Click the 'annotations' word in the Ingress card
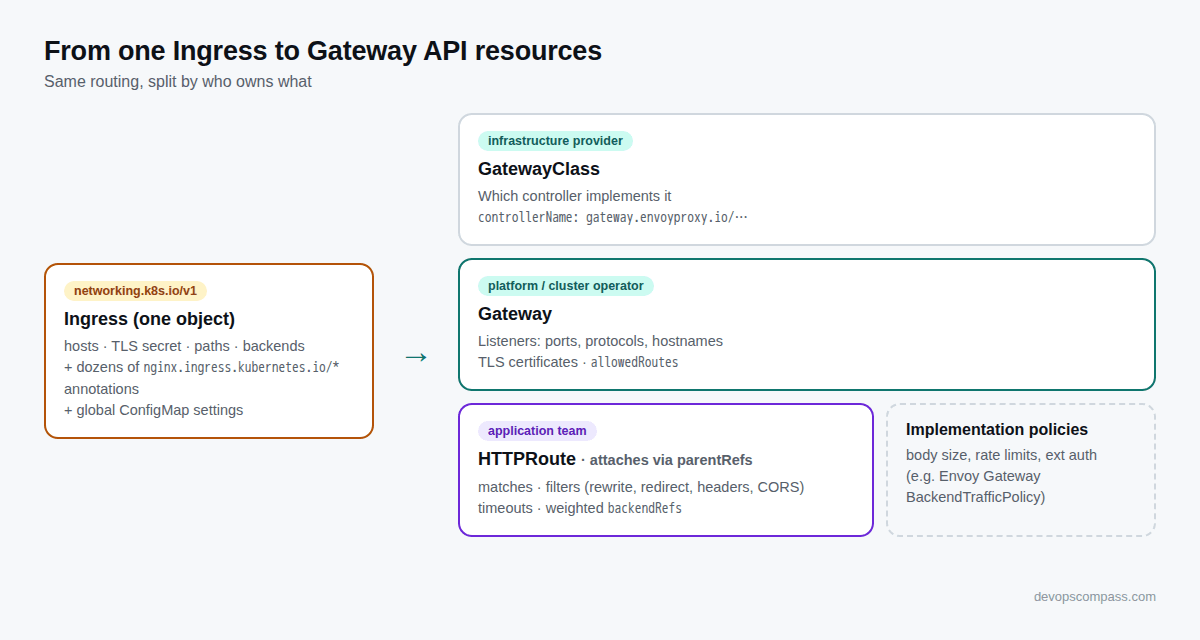Screen dimensions: 1200x640 102,389
